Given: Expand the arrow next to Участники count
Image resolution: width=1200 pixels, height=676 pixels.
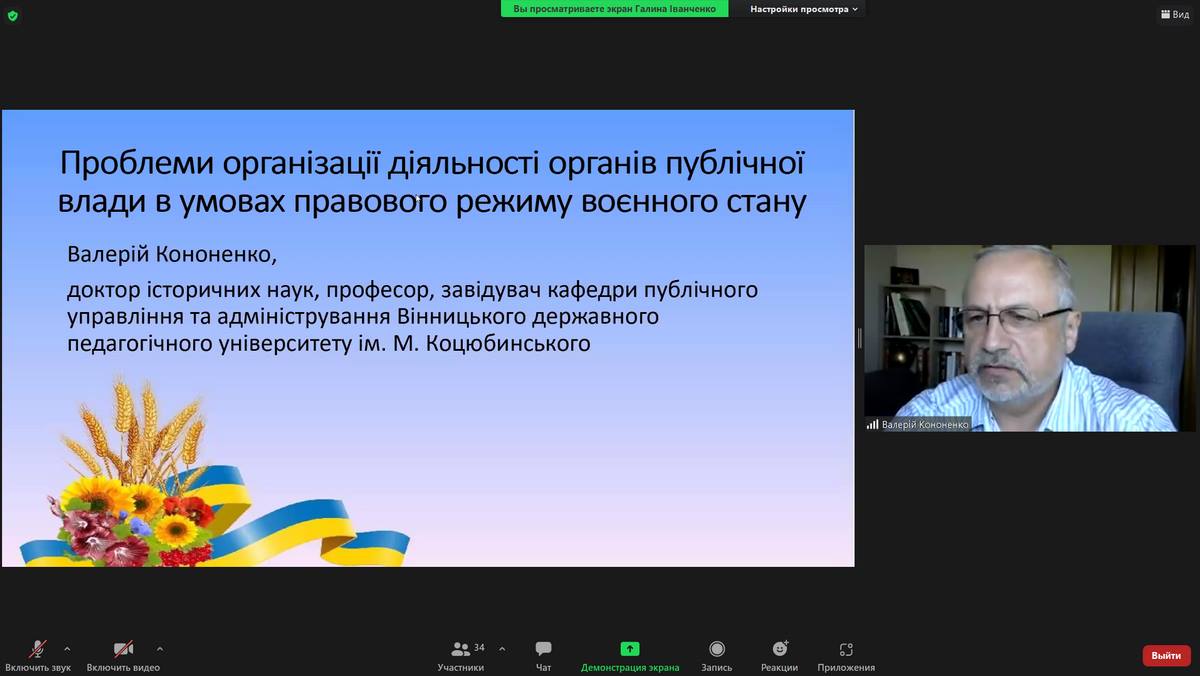Looking at the screenshot, I should [502, 648].
